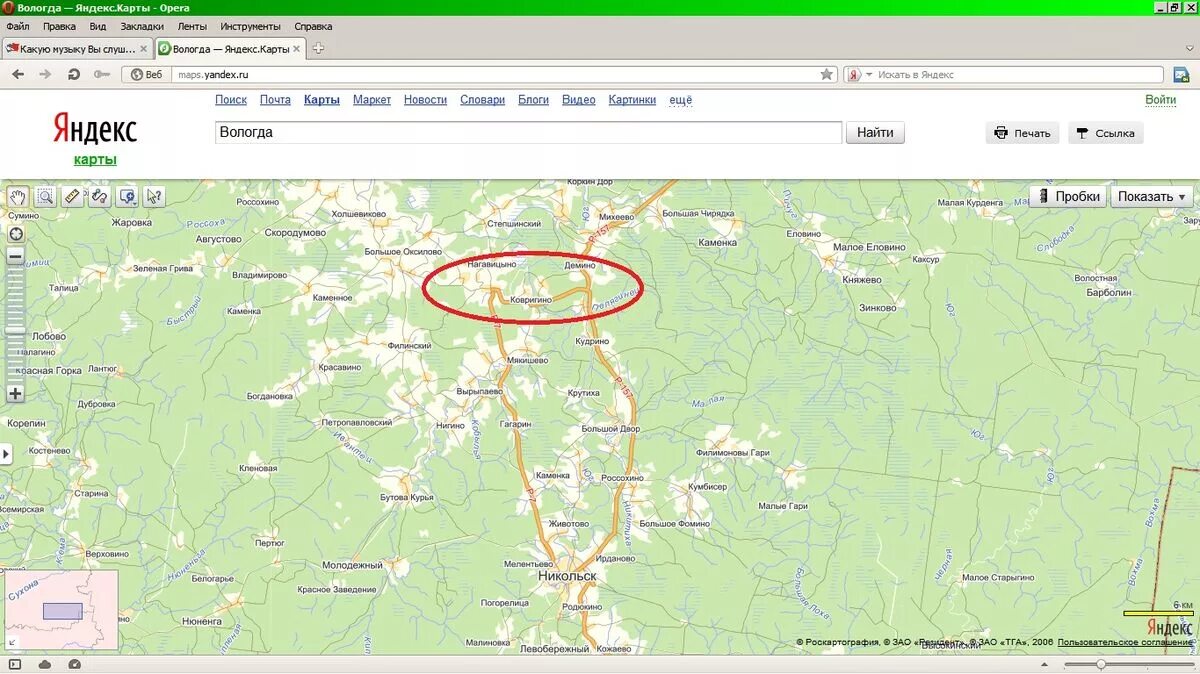Open the Показать dropdown

coord(1151,196)
